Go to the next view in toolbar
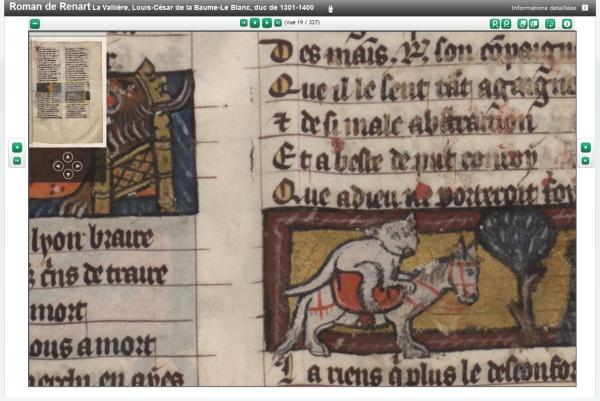The height and width of the screenshot is (401, 600). [267, 23]
